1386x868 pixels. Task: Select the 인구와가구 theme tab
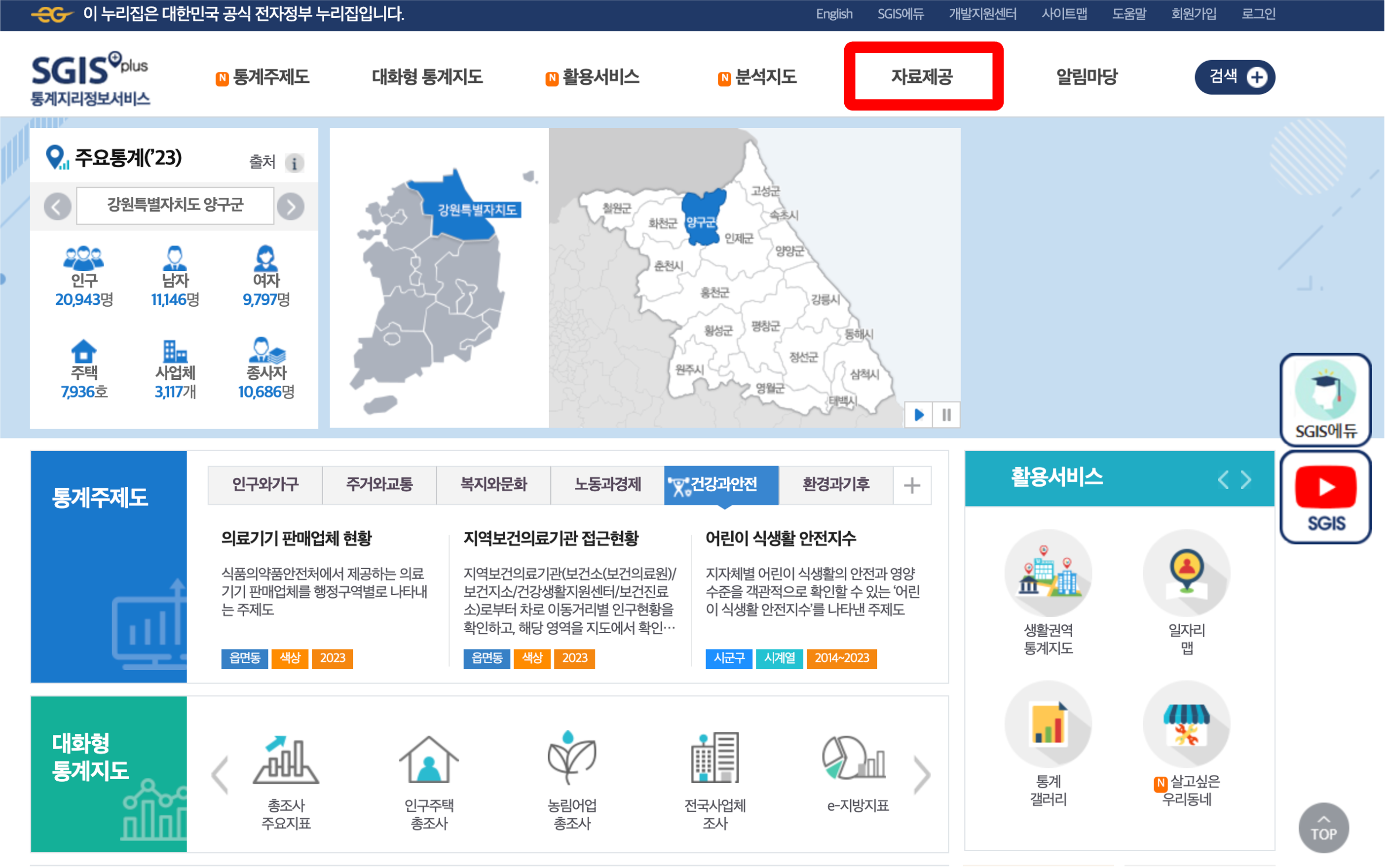(265, 484)
